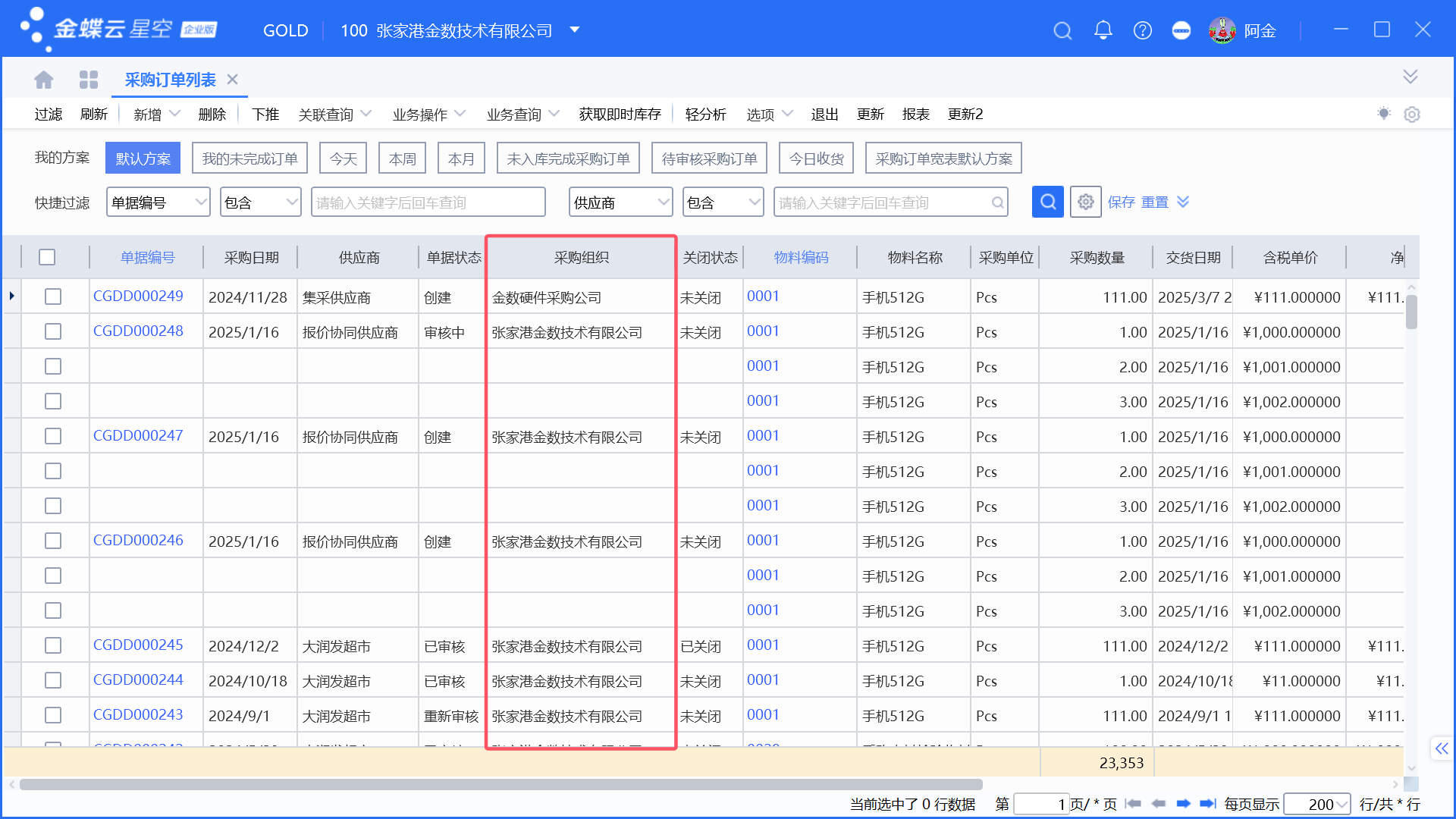Open the search icon in title bar
Image resolution: width=1456 pixels, height=819 pixels.
coord(1062,30)
